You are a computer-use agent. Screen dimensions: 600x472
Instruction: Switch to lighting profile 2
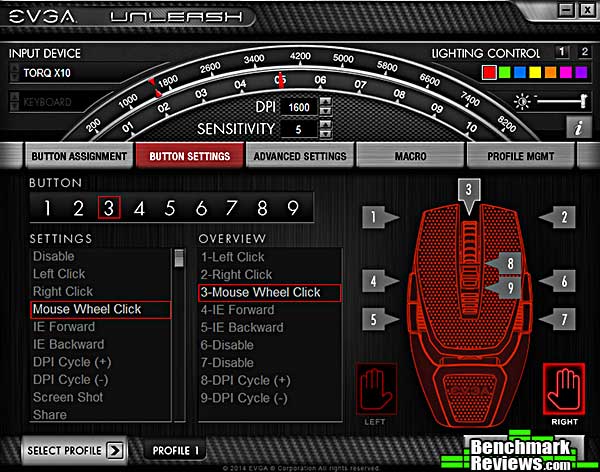[x=582, y=52]
